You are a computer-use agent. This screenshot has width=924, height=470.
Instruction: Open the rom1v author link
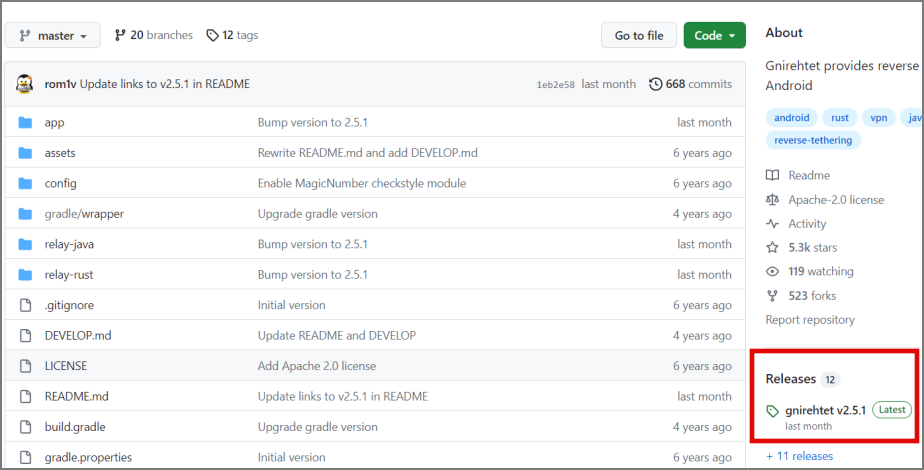[61, 84]
